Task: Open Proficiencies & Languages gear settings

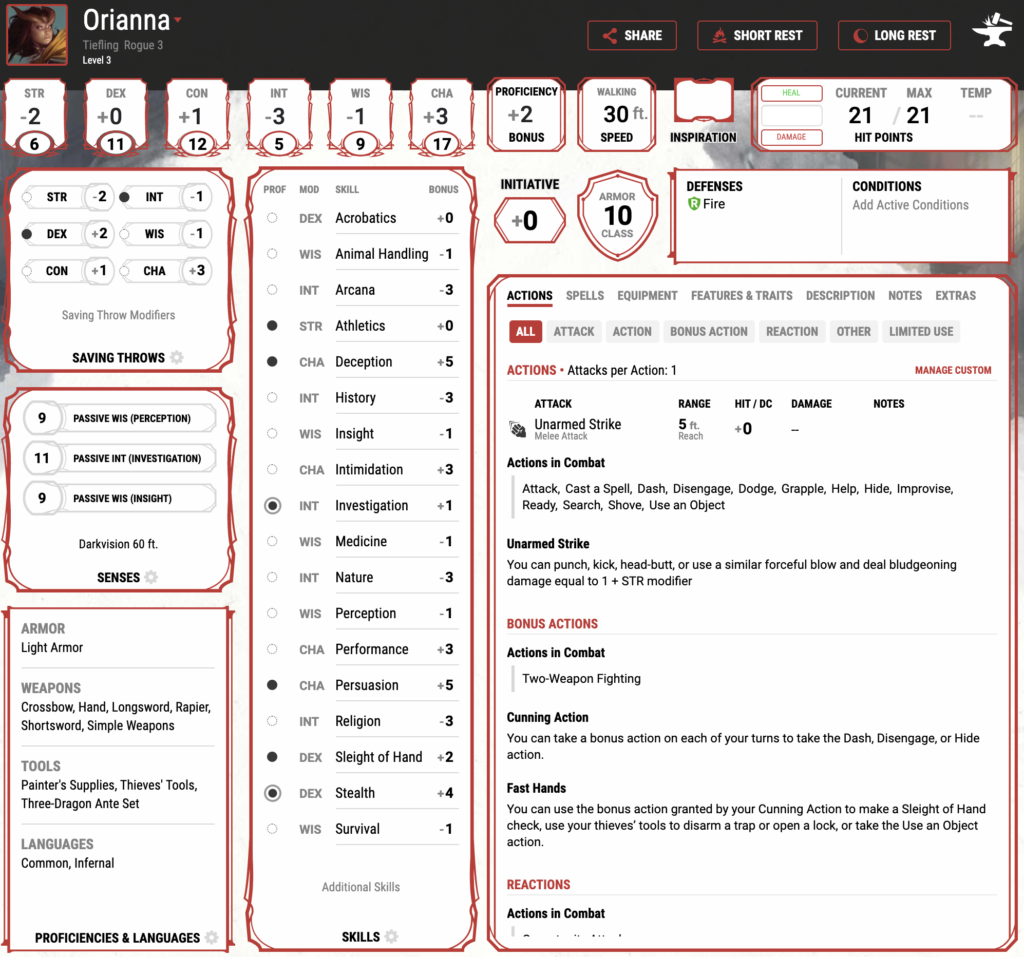Action: tap(211, 938)
